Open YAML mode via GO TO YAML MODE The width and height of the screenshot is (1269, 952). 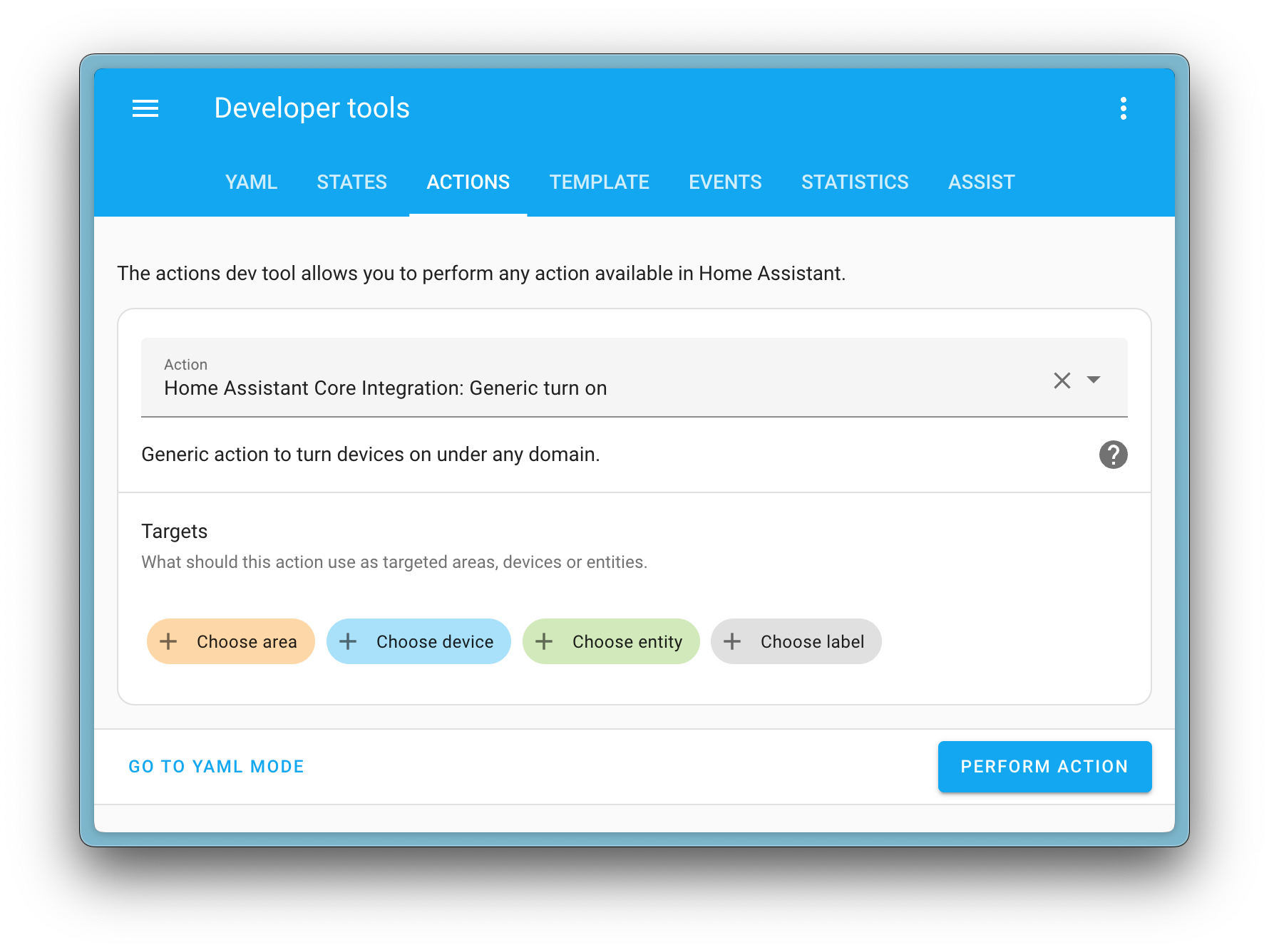(216, 767)
